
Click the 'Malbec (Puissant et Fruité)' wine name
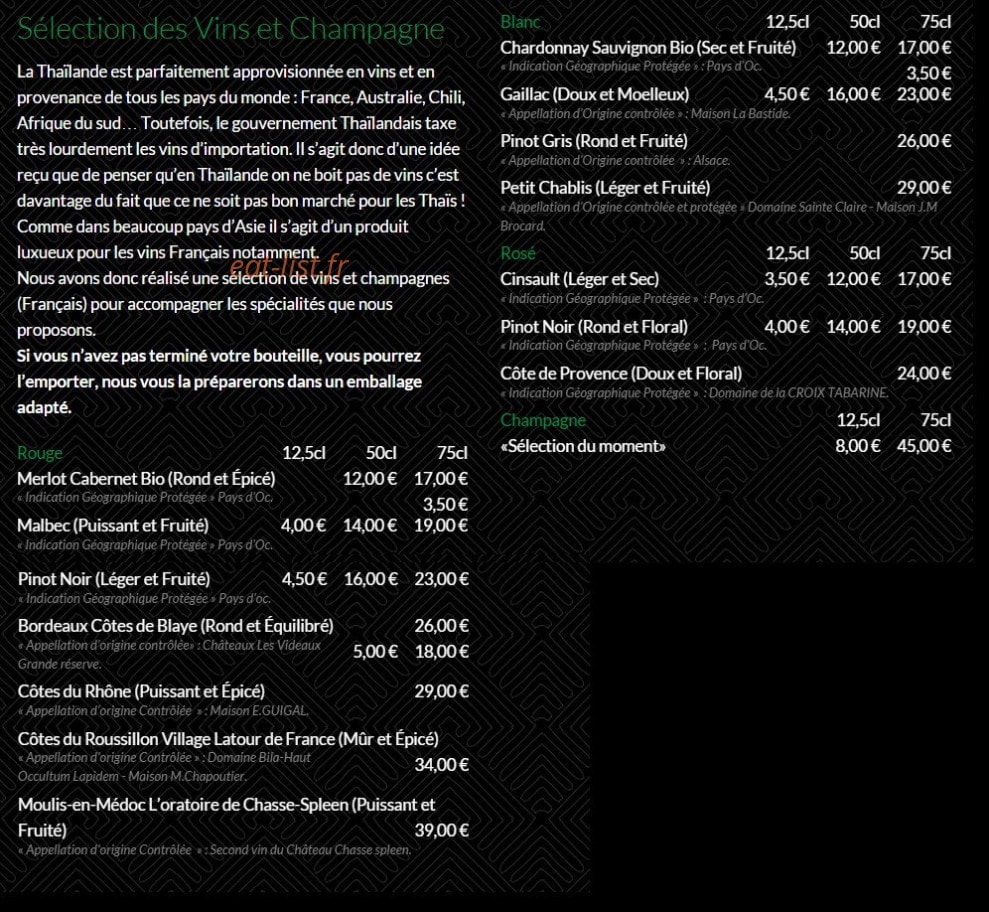point(113,525)
